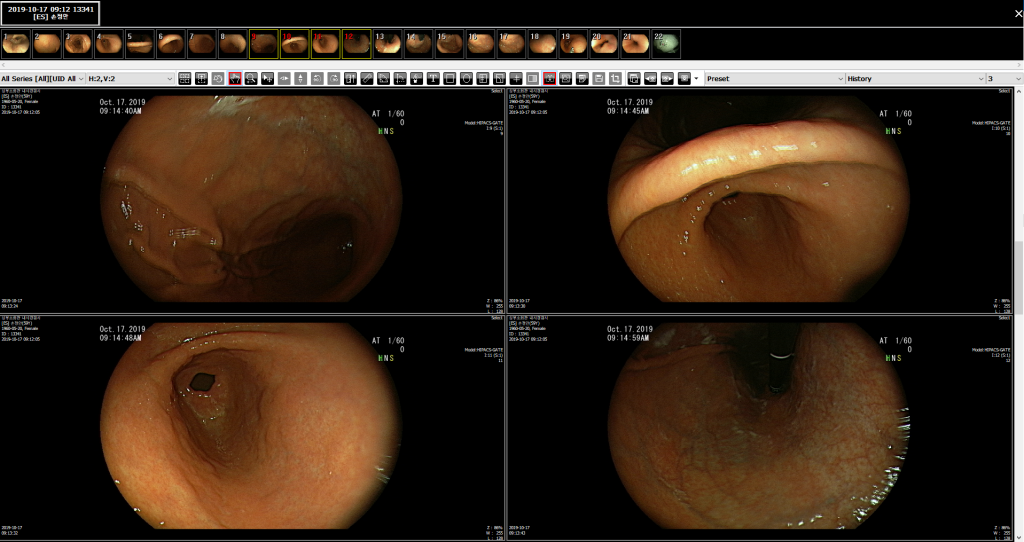Click the thumbnail strip horizontal scrollbar
Viewport: 1024px width, 542px height.
[512, 65]
